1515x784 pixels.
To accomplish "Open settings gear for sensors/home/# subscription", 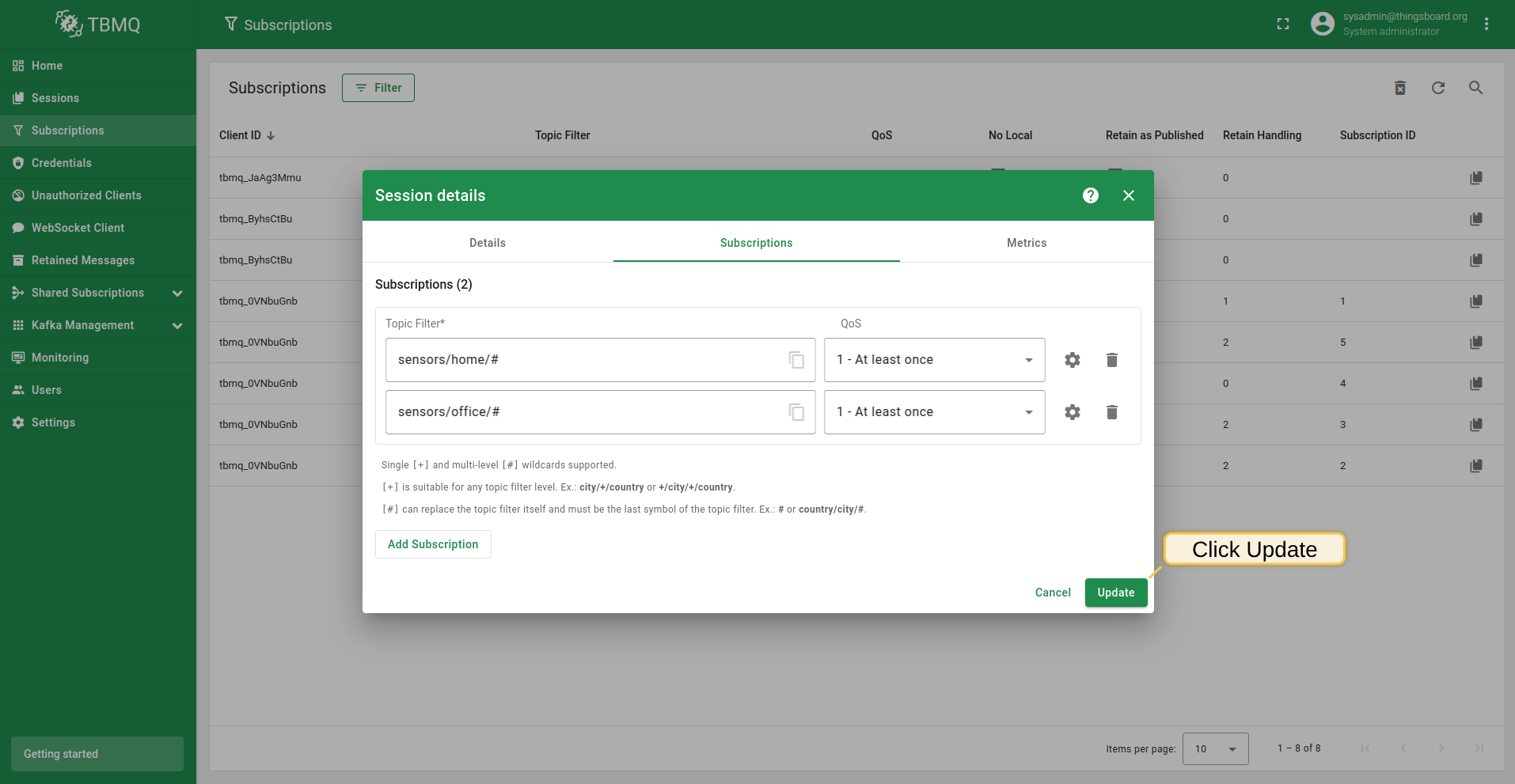I will point(1072,360).
